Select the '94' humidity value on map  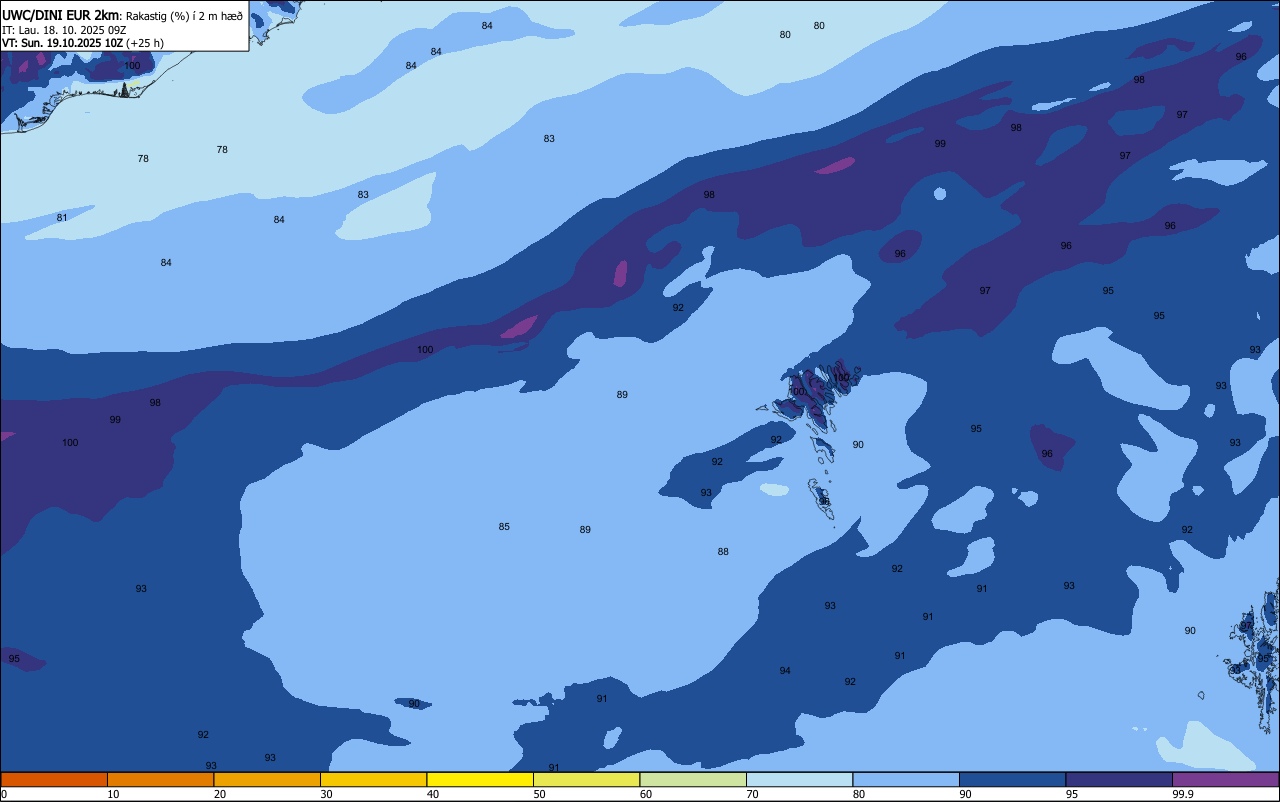pyautogui.click(x=785, y=671)
